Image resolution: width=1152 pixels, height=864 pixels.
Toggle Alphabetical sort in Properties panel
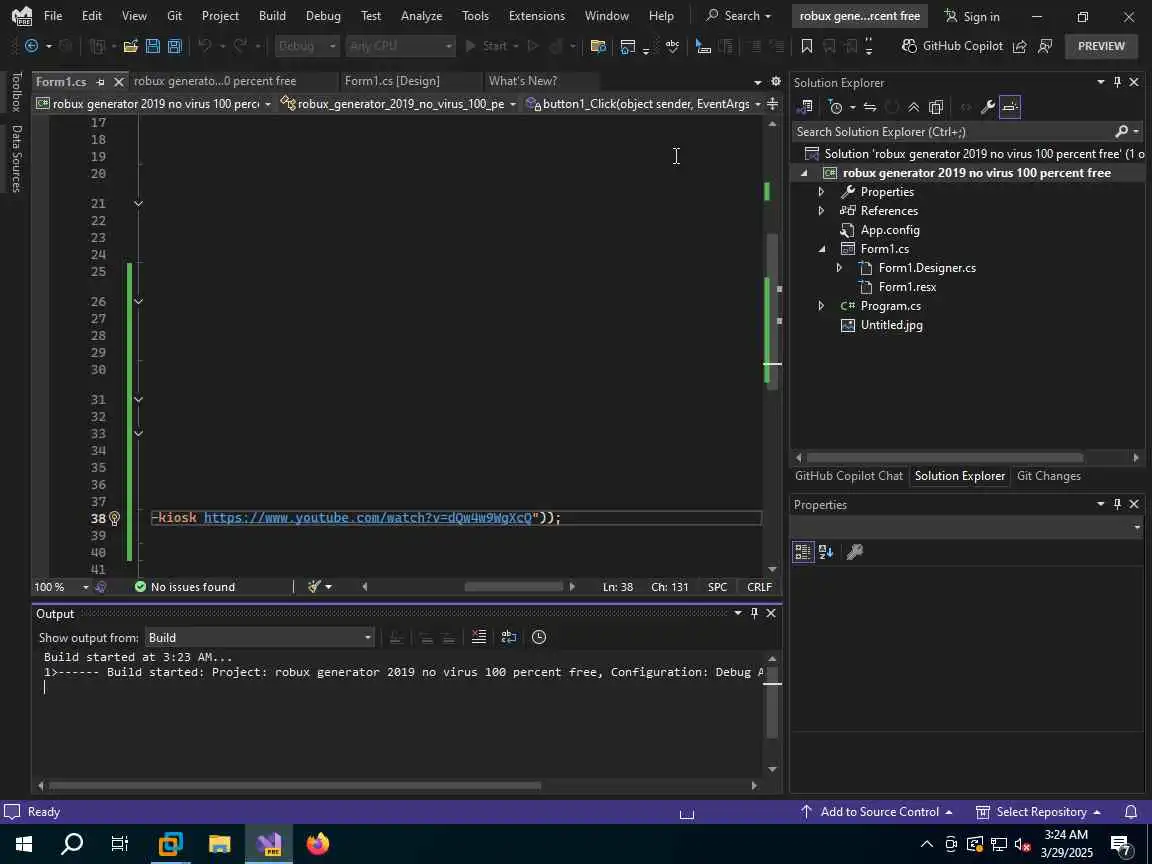826,552
